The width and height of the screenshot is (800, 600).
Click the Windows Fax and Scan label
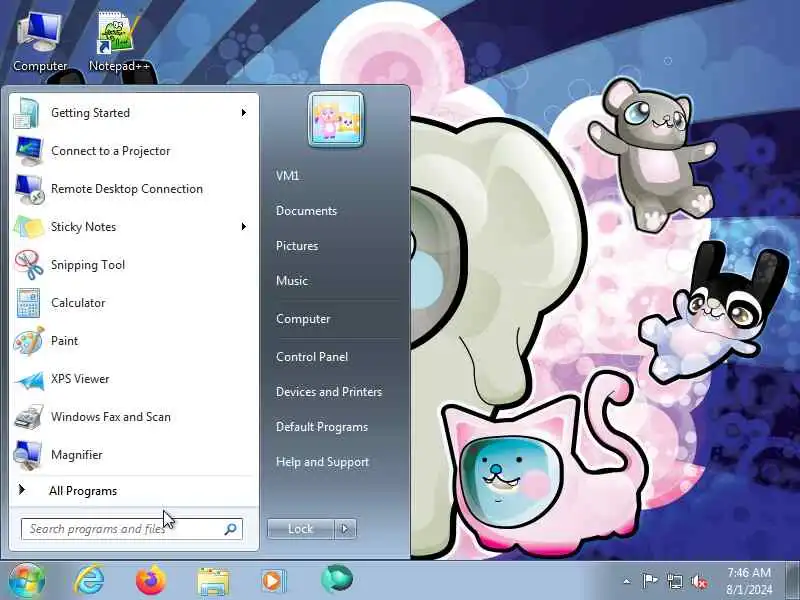point(111,417)
